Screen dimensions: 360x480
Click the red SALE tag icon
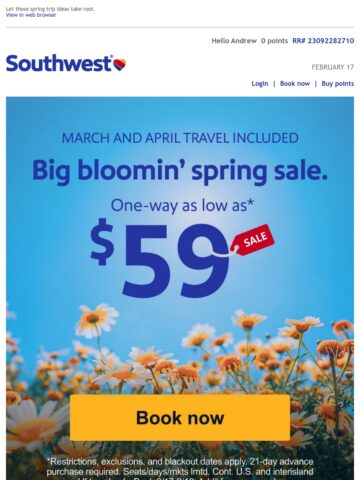(x=253, y=240)
